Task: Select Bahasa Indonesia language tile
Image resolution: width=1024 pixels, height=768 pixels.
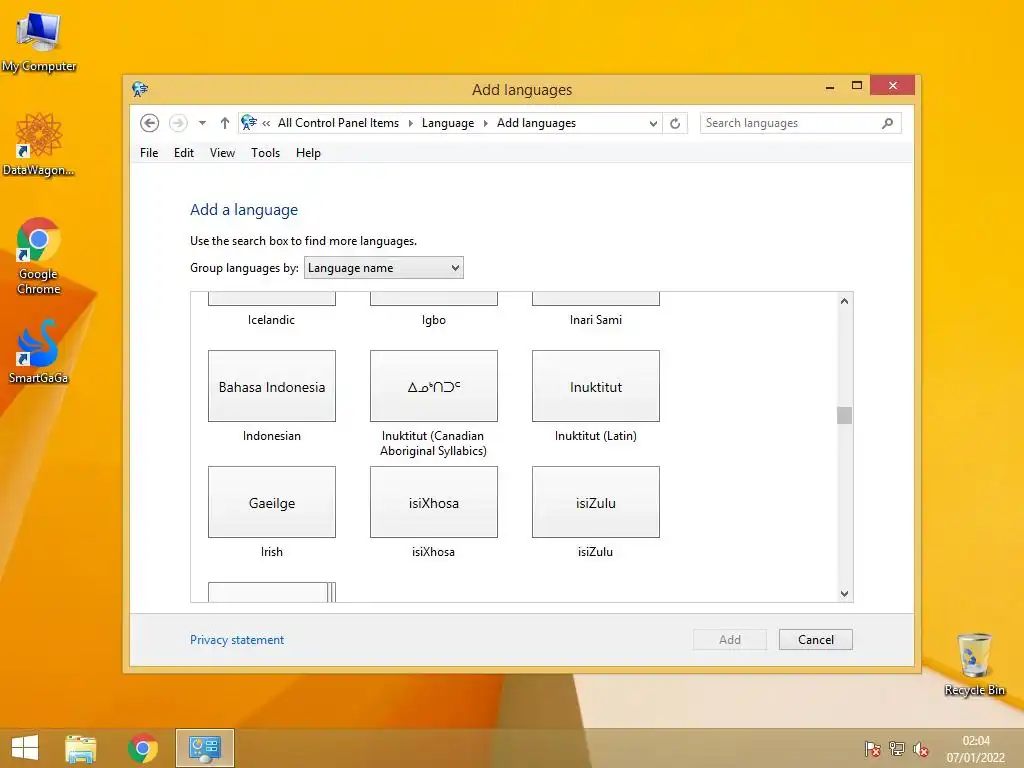Action: point(272,386)
